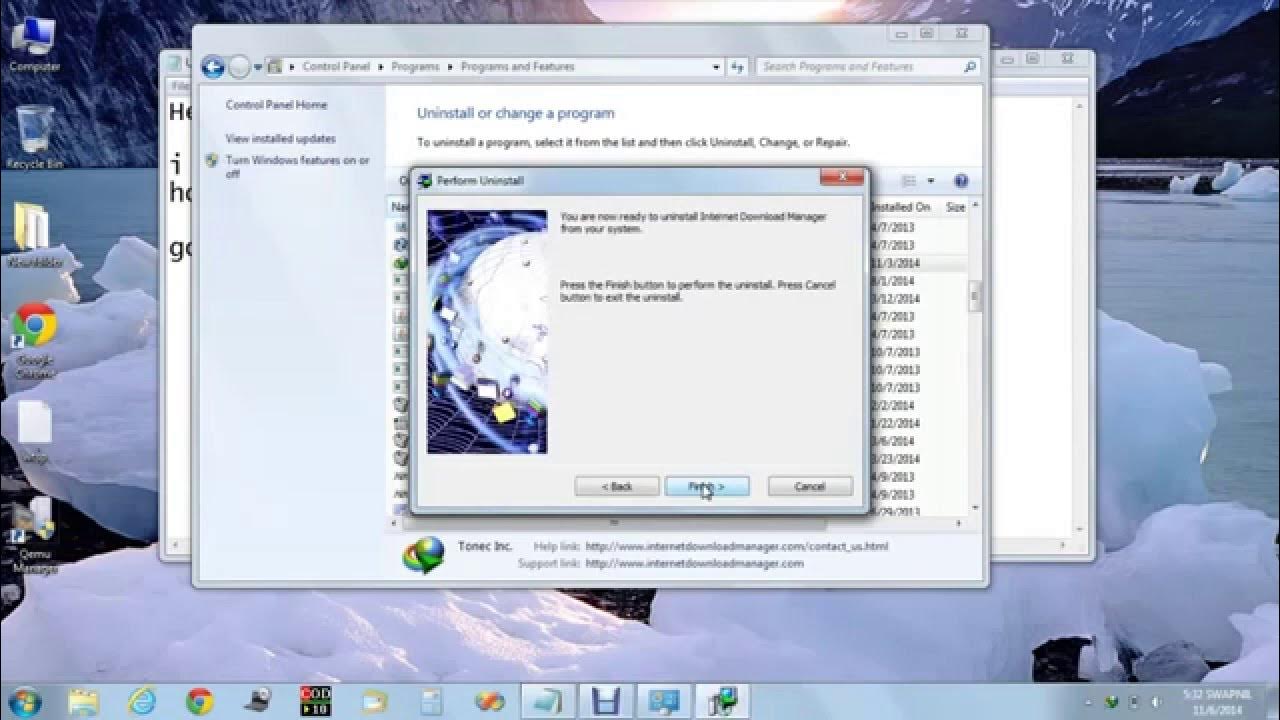Open the webcam app on the taskbar

click(x=258, y=701)
